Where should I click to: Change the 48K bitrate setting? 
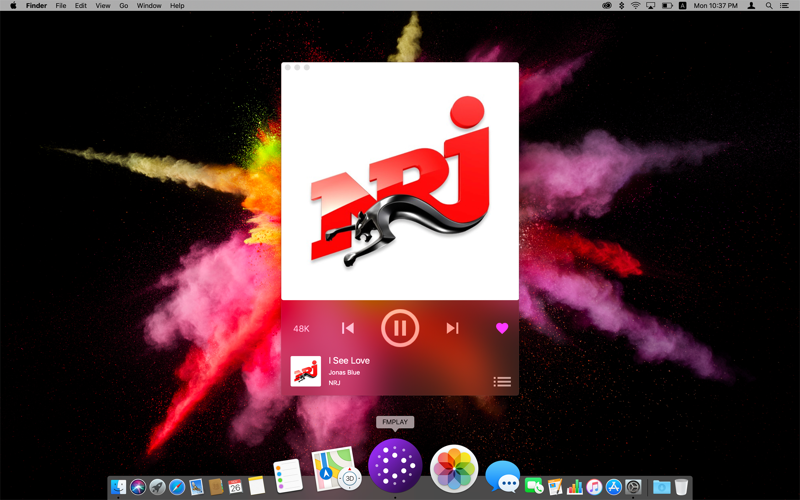pos(301,329)
